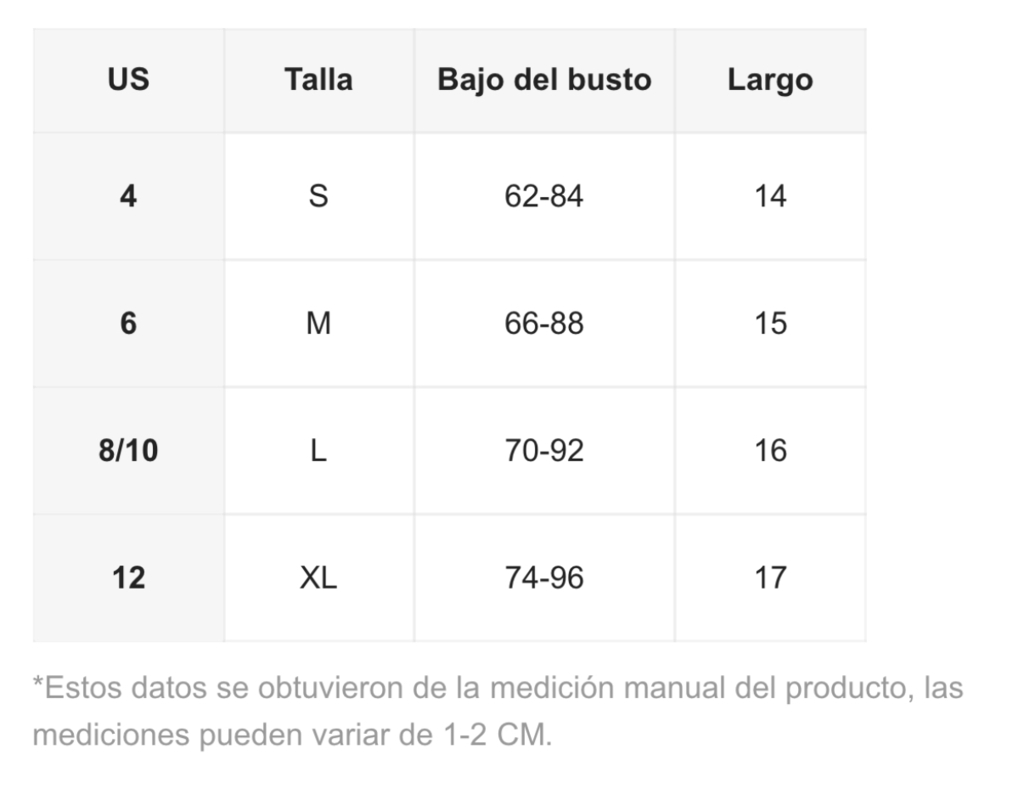Image resolution: width=1024 pixels, height=789 pixels.
Task: Click the US column header
Action: (x=129, y=80)
